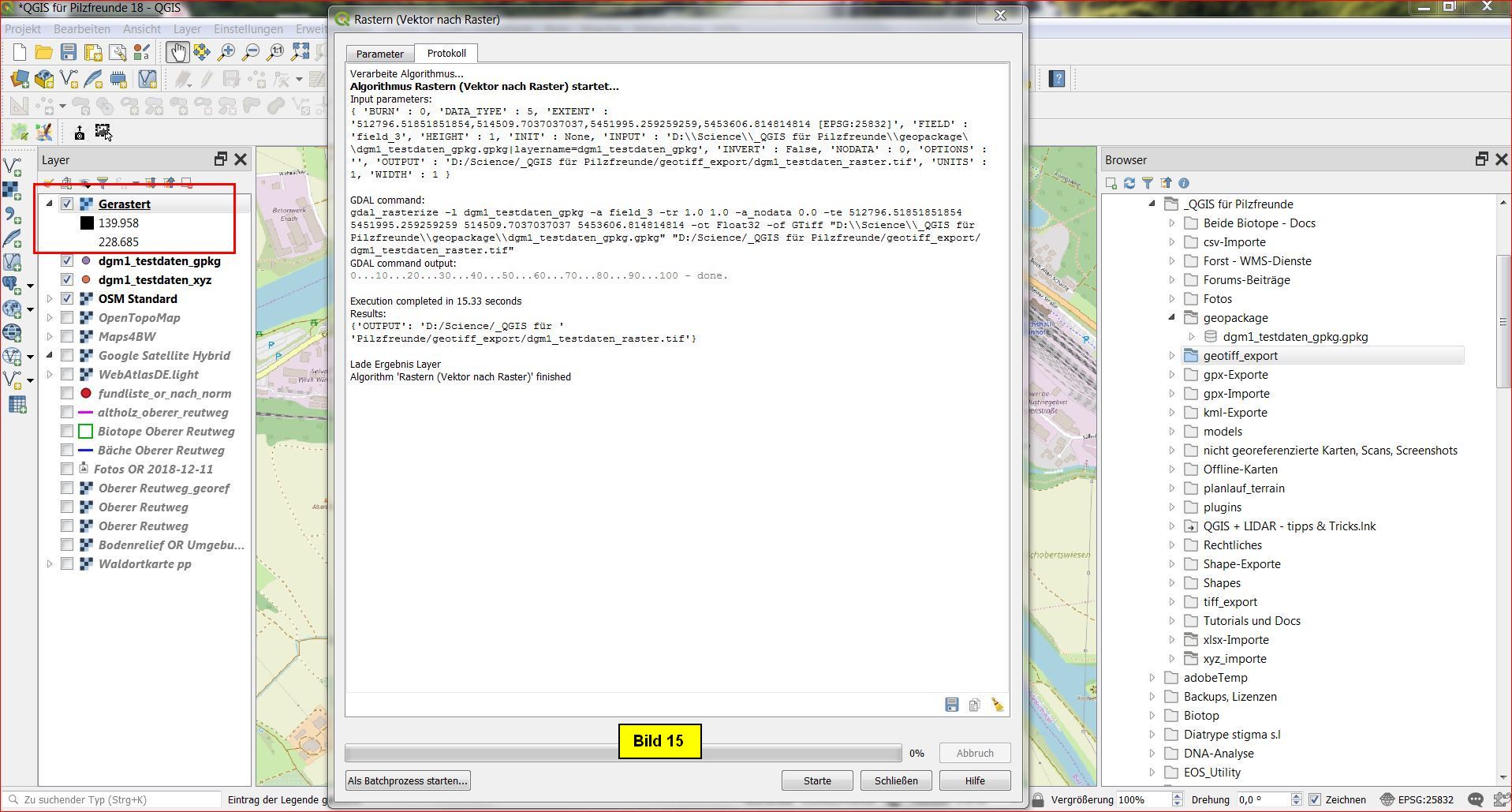The height and width of the screenshot is (812, 1512).
Task: Clear the log with the broom icon
Action: point(998,705)
